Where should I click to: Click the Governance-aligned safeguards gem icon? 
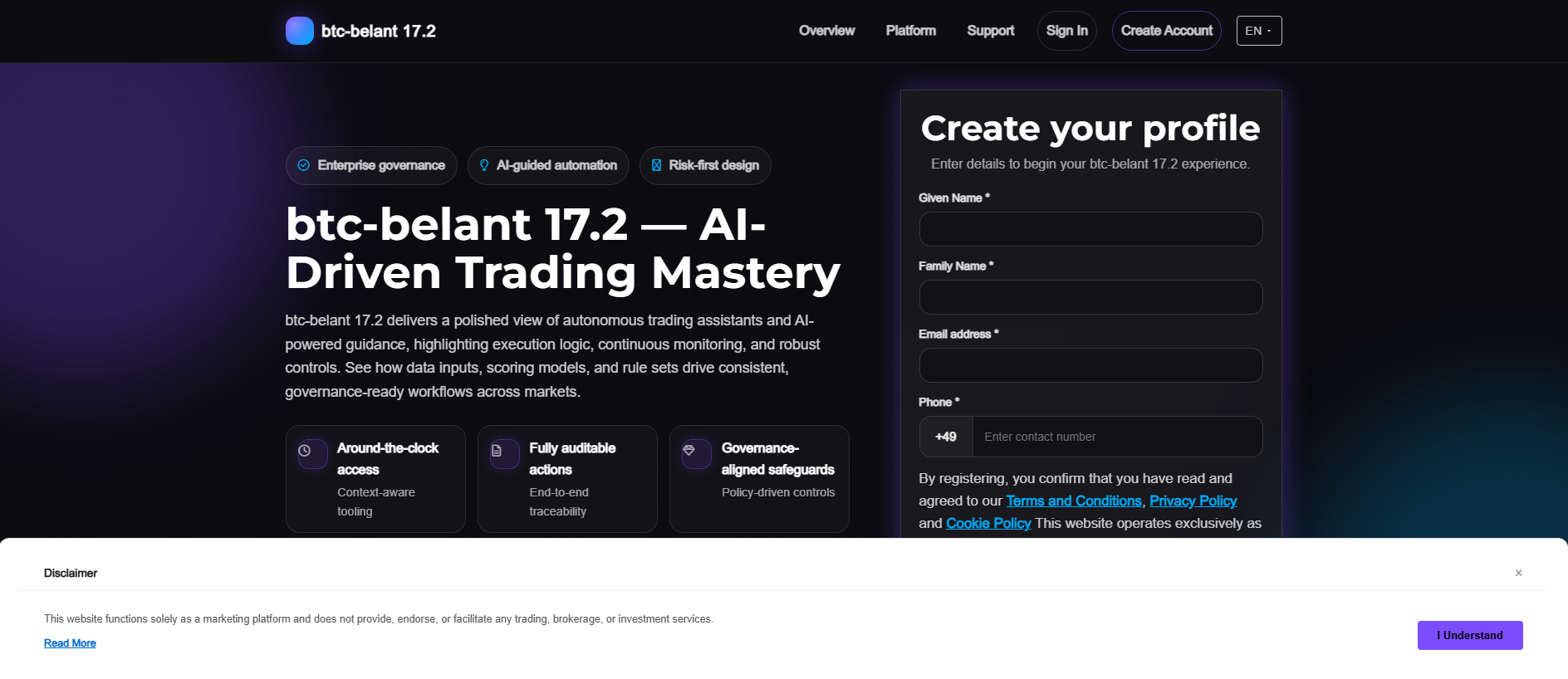pyautogui.click(x=688, y=450)
